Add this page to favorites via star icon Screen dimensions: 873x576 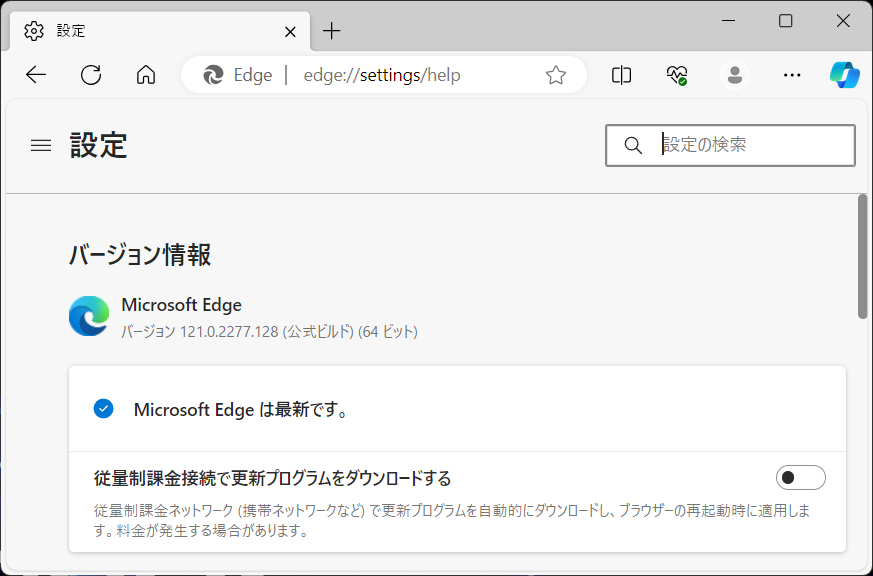pos(555,73)
